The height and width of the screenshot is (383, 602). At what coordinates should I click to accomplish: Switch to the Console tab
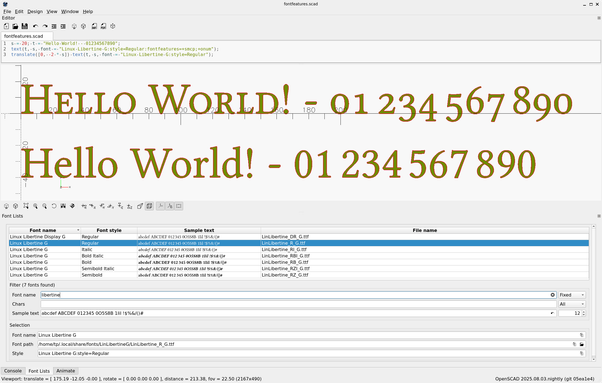tap(13, 371)
